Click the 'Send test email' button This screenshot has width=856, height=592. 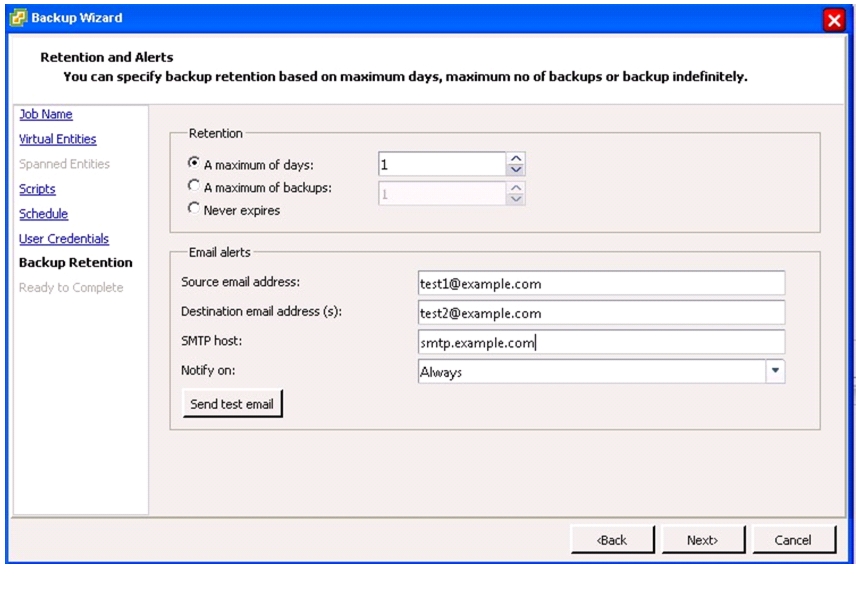232,404
